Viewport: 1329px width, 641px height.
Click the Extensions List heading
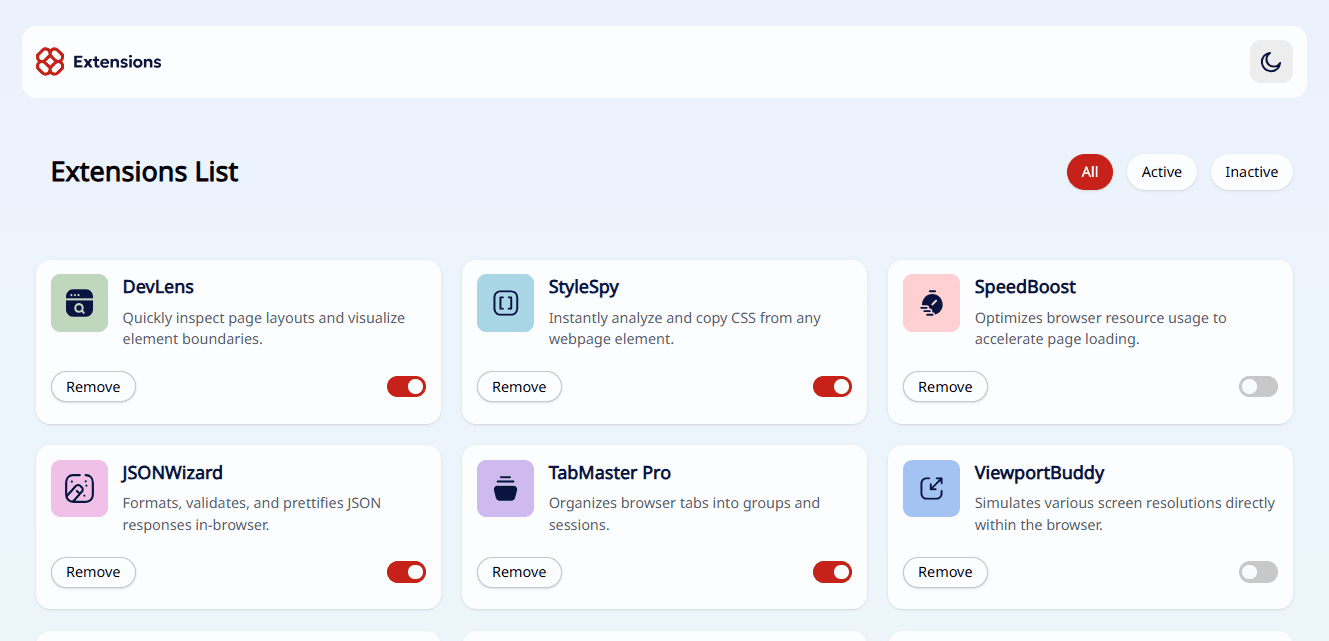tap(144, 171)
